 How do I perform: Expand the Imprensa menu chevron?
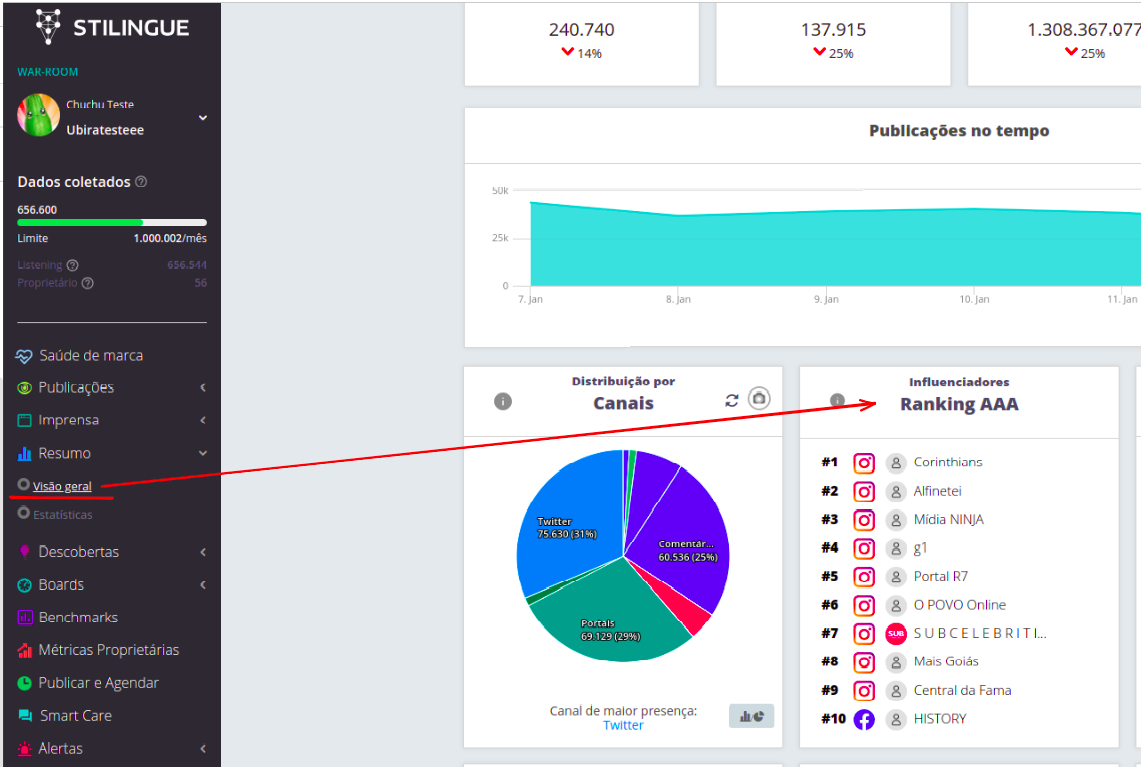(x=203, y=420)
